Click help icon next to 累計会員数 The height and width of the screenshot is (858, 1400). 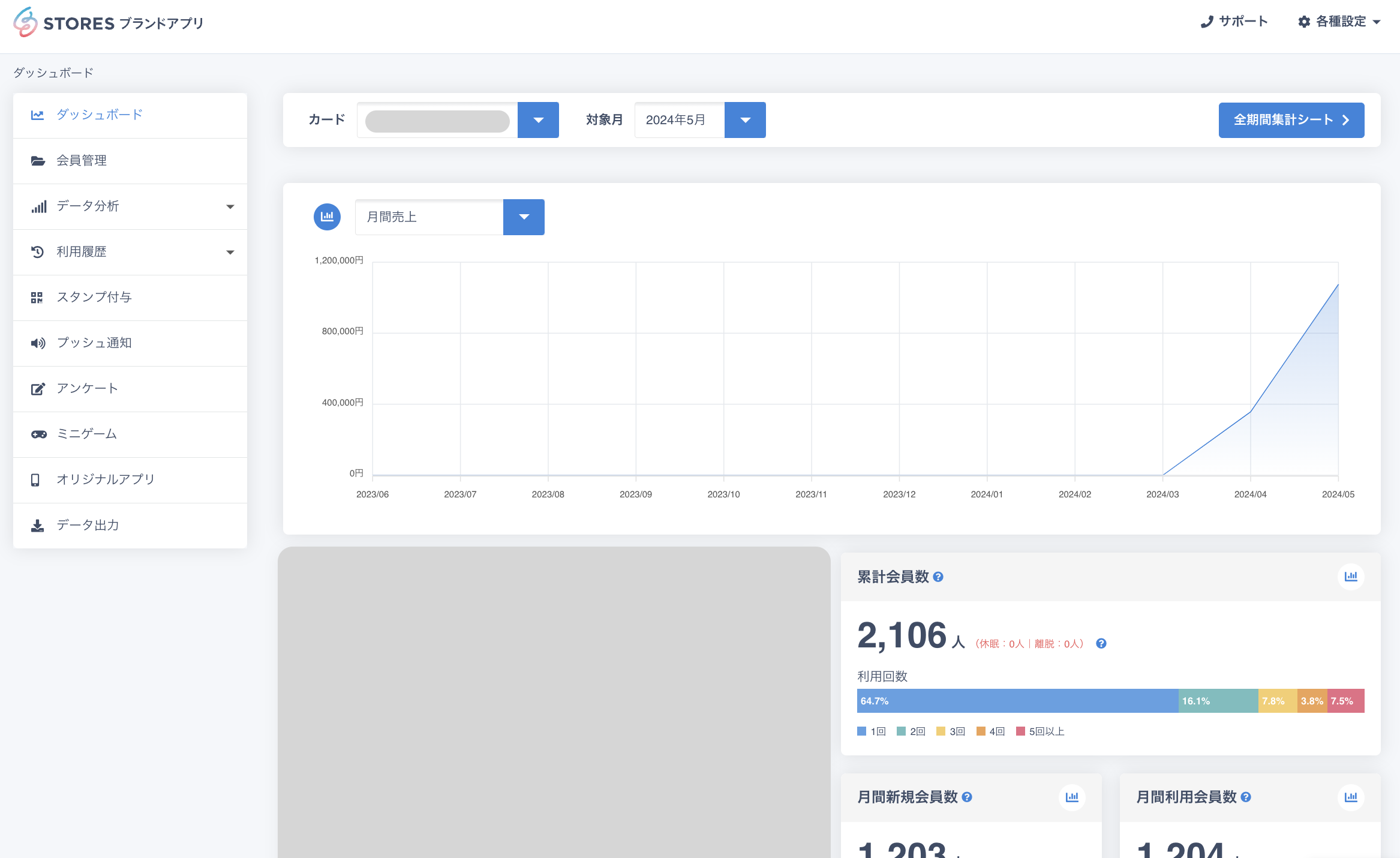click(938, 577)
